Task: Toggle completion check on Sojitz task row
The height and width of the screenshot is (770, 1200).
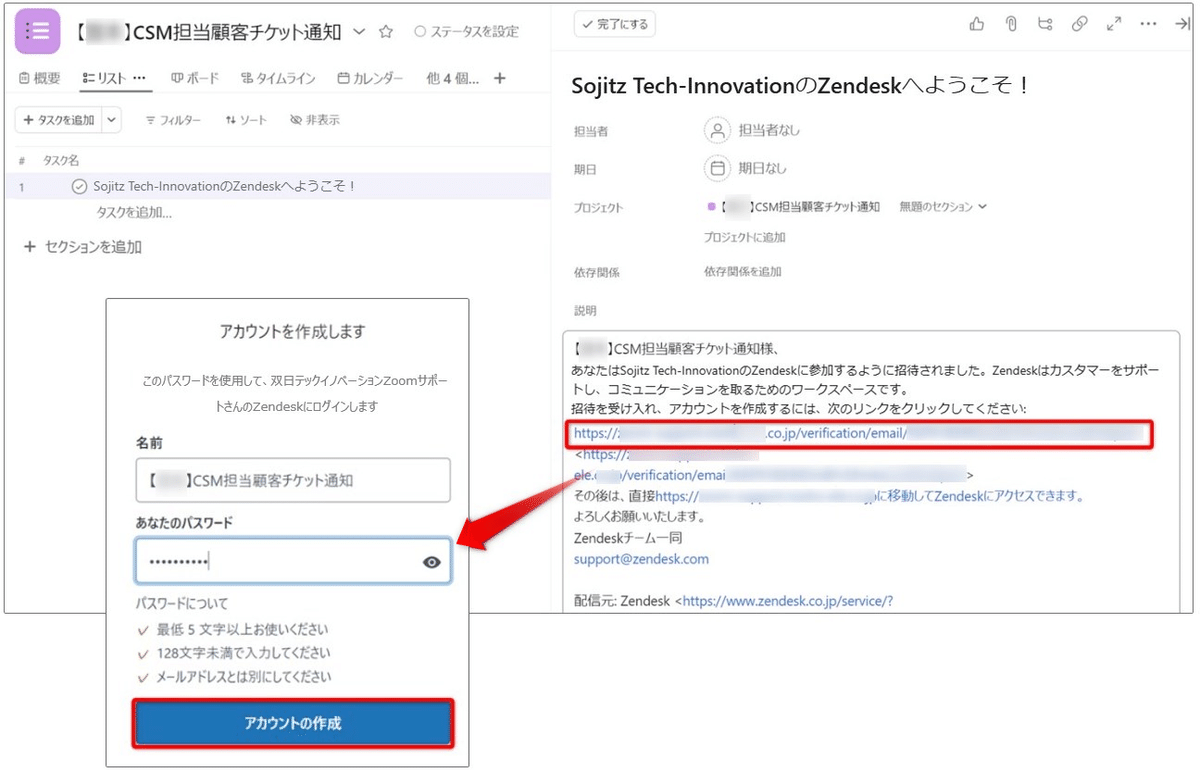Action: (x=80, y=186)
